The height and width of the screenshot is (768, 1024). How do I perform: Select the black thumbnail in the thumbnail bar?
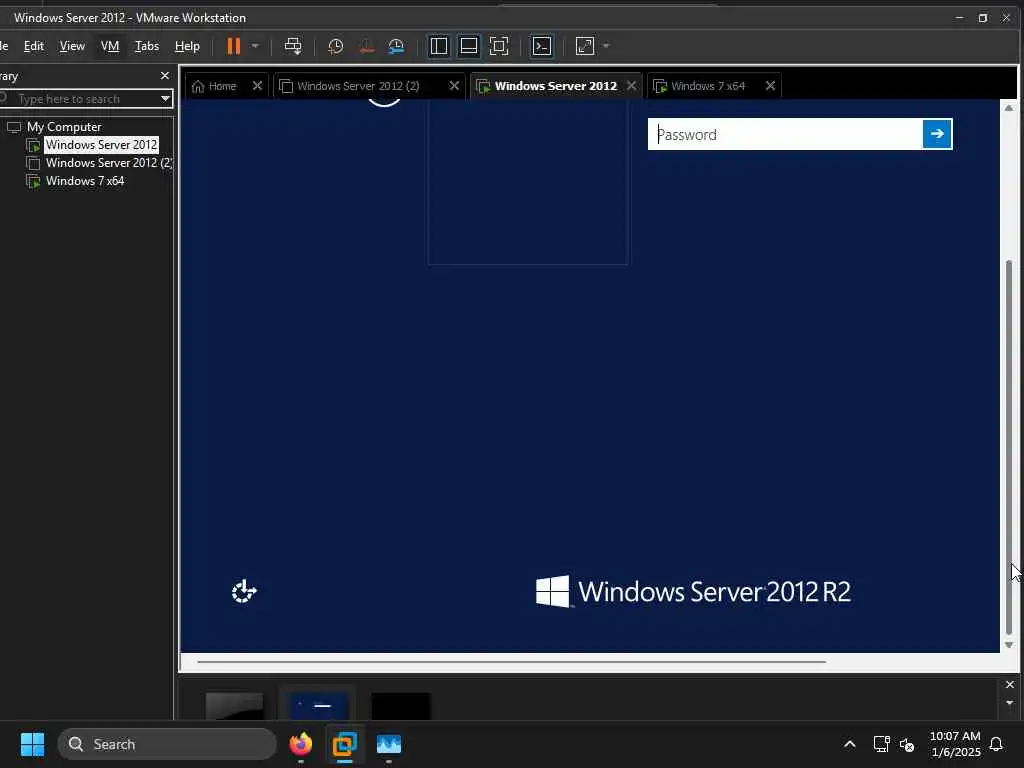[x=401, y=706]
